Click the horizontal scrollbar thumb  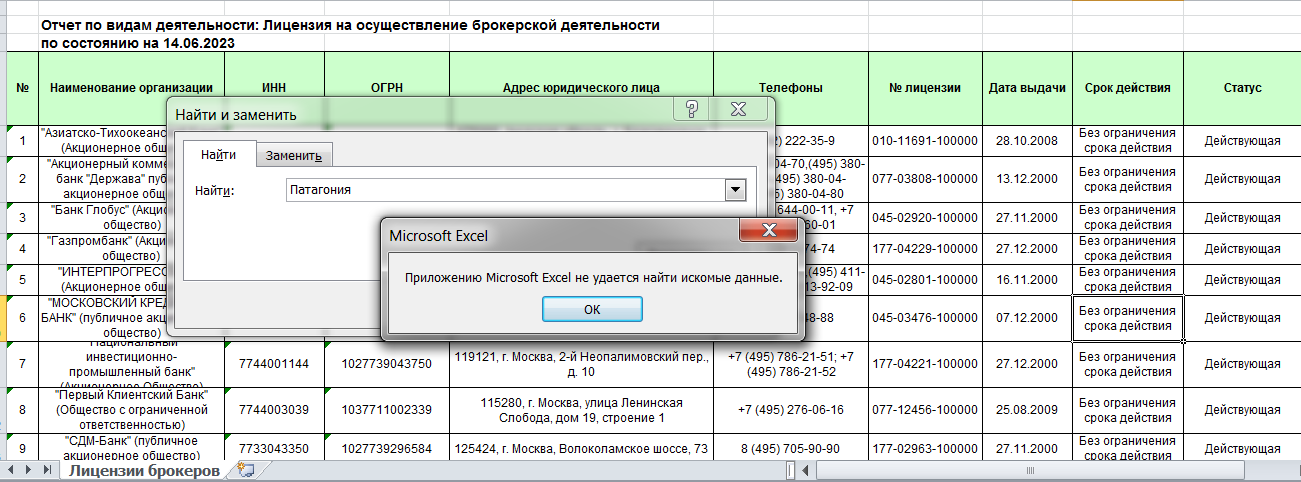1028,470
